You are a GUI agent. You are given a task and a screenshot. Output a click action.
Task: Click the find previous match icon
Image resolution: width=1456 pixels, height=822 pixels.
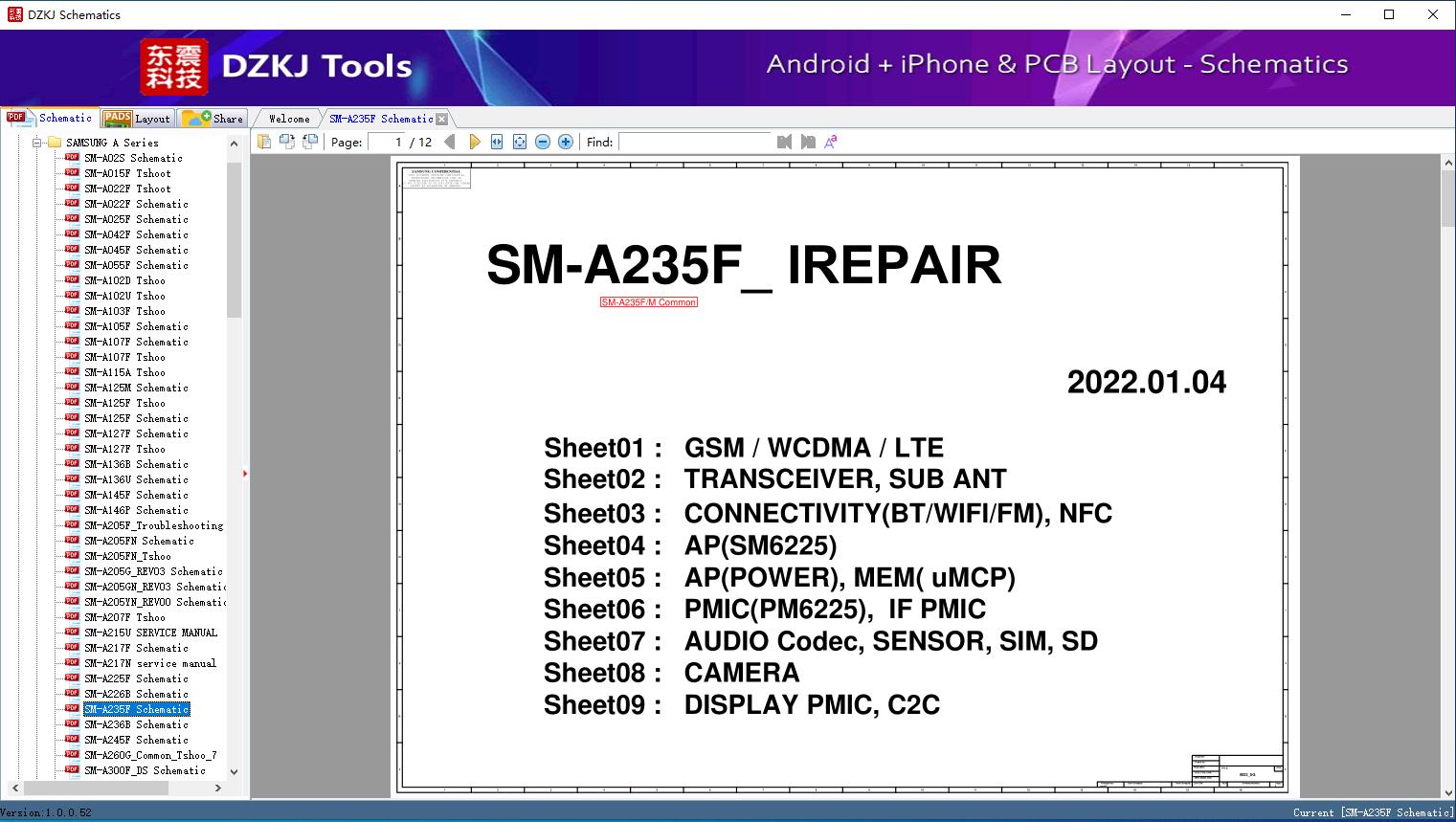point(784,141)
